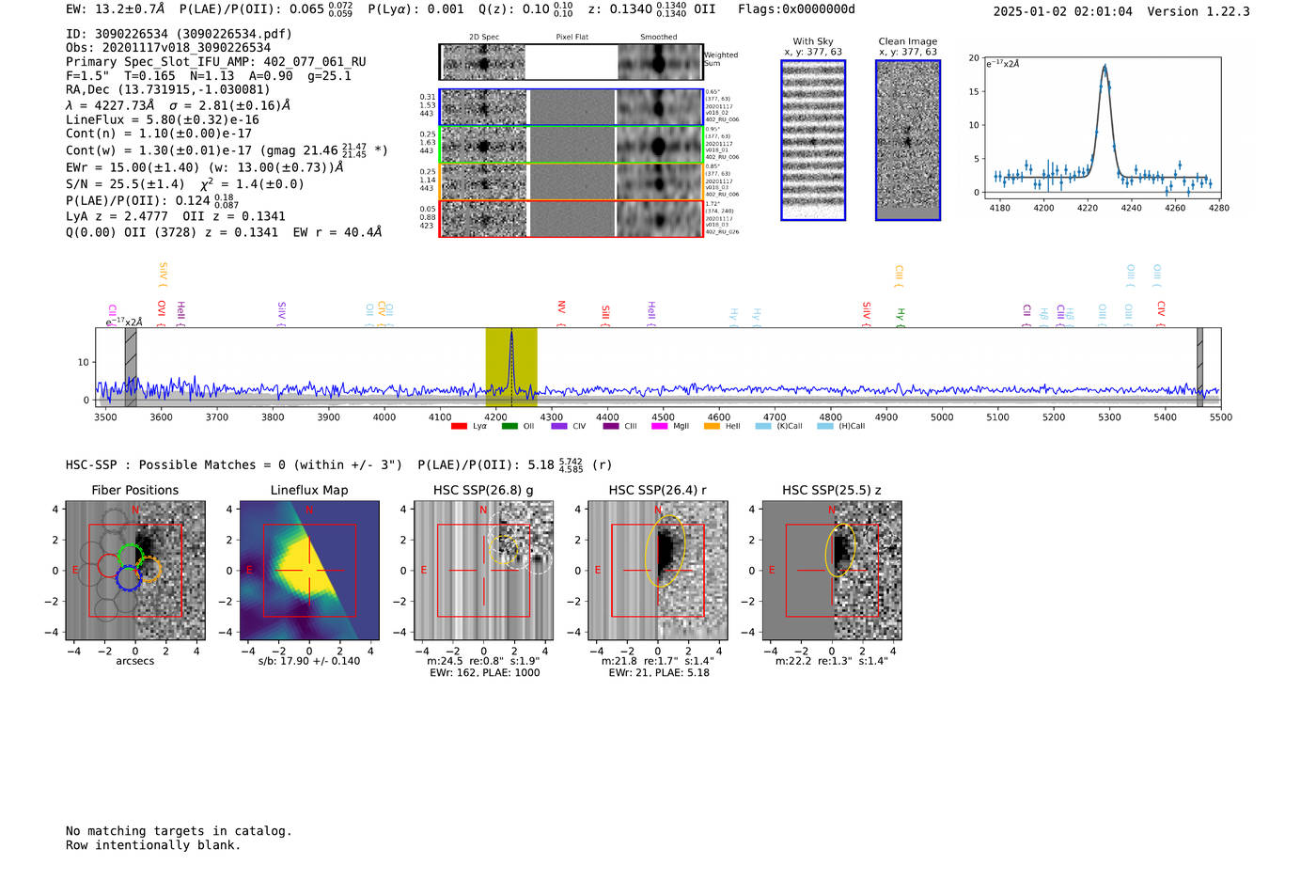Click the (K)CaII legend swatch
1316x896 pixels.
[763, 427]
